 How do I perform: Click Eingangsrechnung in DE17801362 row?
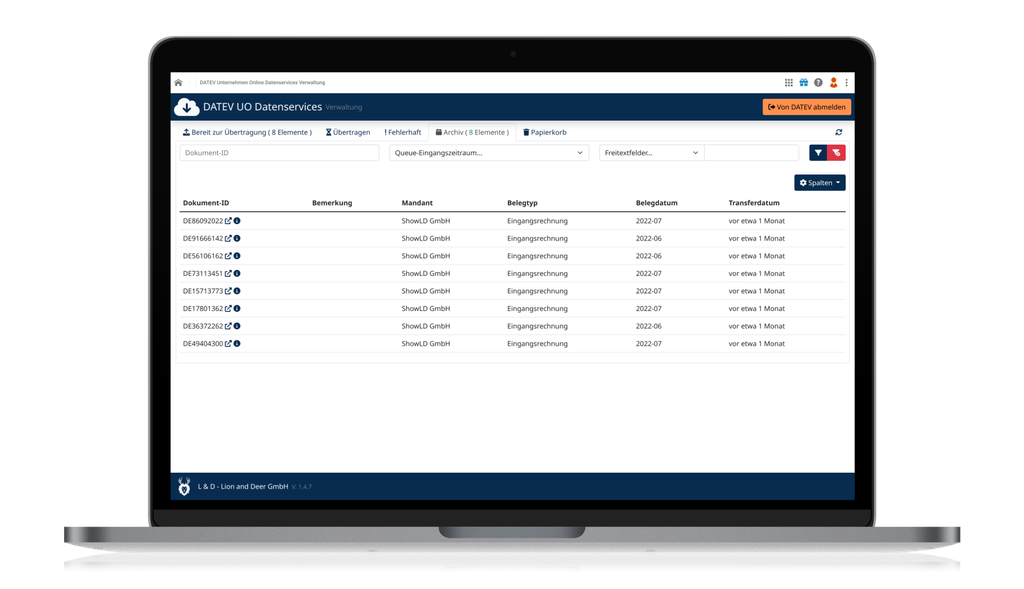click(537, 309)
